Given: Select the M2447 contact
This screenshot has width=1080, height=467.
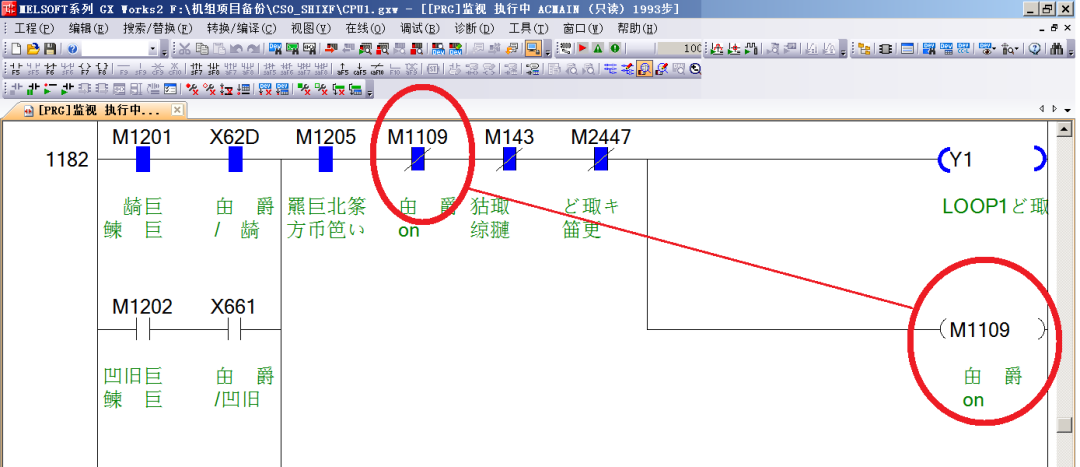Looking at the screenshot, I should click(x=601, y=159).
